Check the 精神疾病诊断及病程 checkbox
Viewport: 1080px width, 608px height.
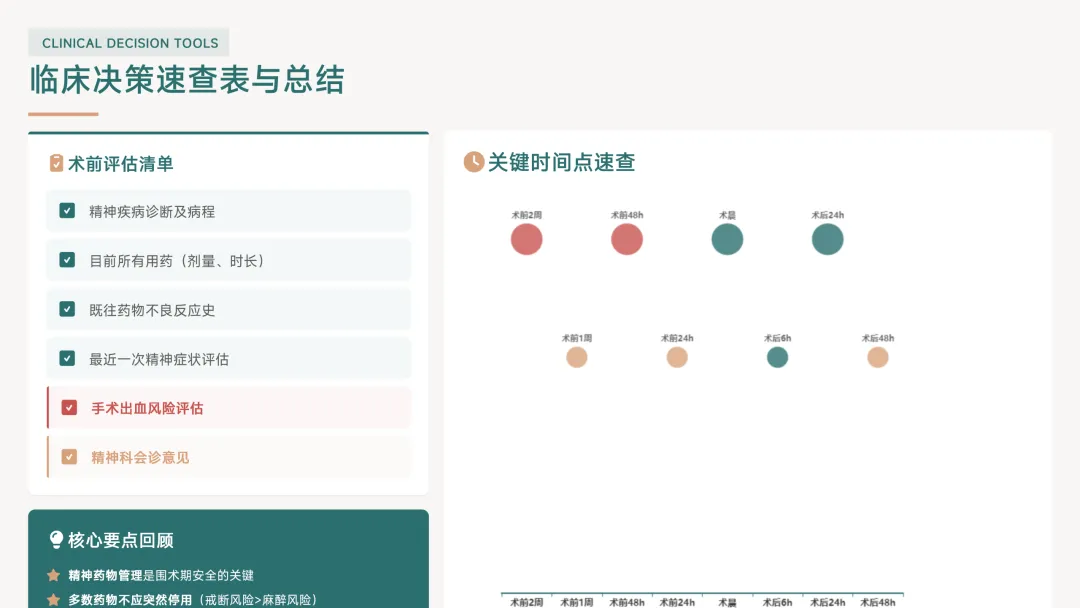tap(67, 211)
